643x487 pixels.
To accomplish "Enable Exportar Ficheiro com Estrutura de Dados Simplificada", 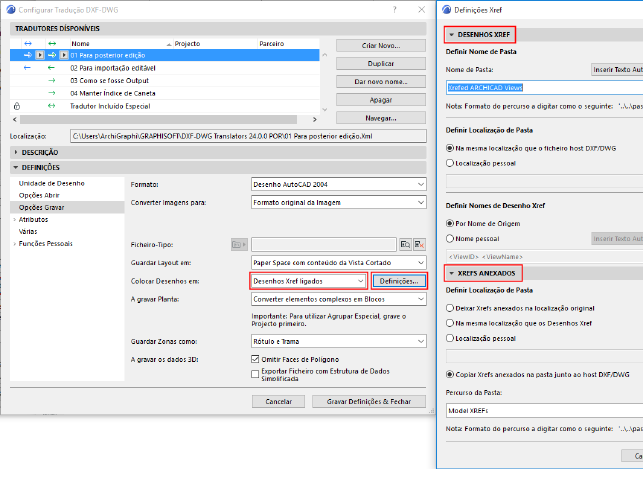I will pyautogui.click(x=255, y=374).
